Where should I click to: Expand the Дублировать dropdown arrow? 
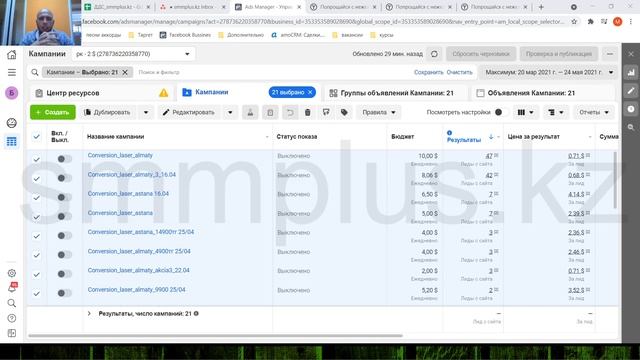[146, 112]
